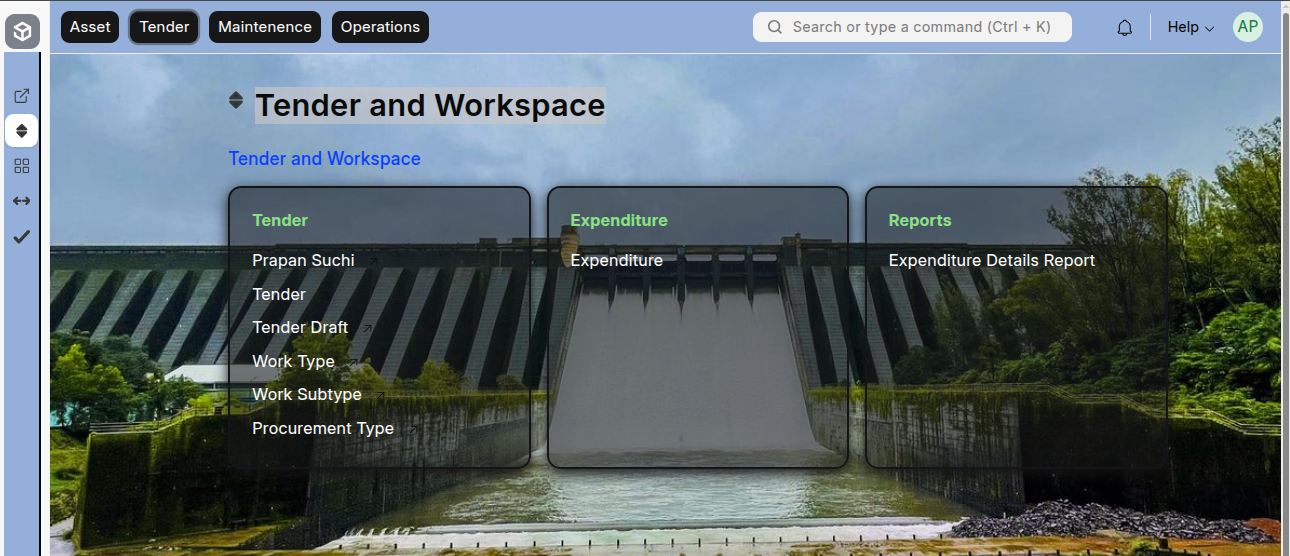Click the diamond icon beside page title
This screenshot has height=556, width=1290.
tap(236, 100)
